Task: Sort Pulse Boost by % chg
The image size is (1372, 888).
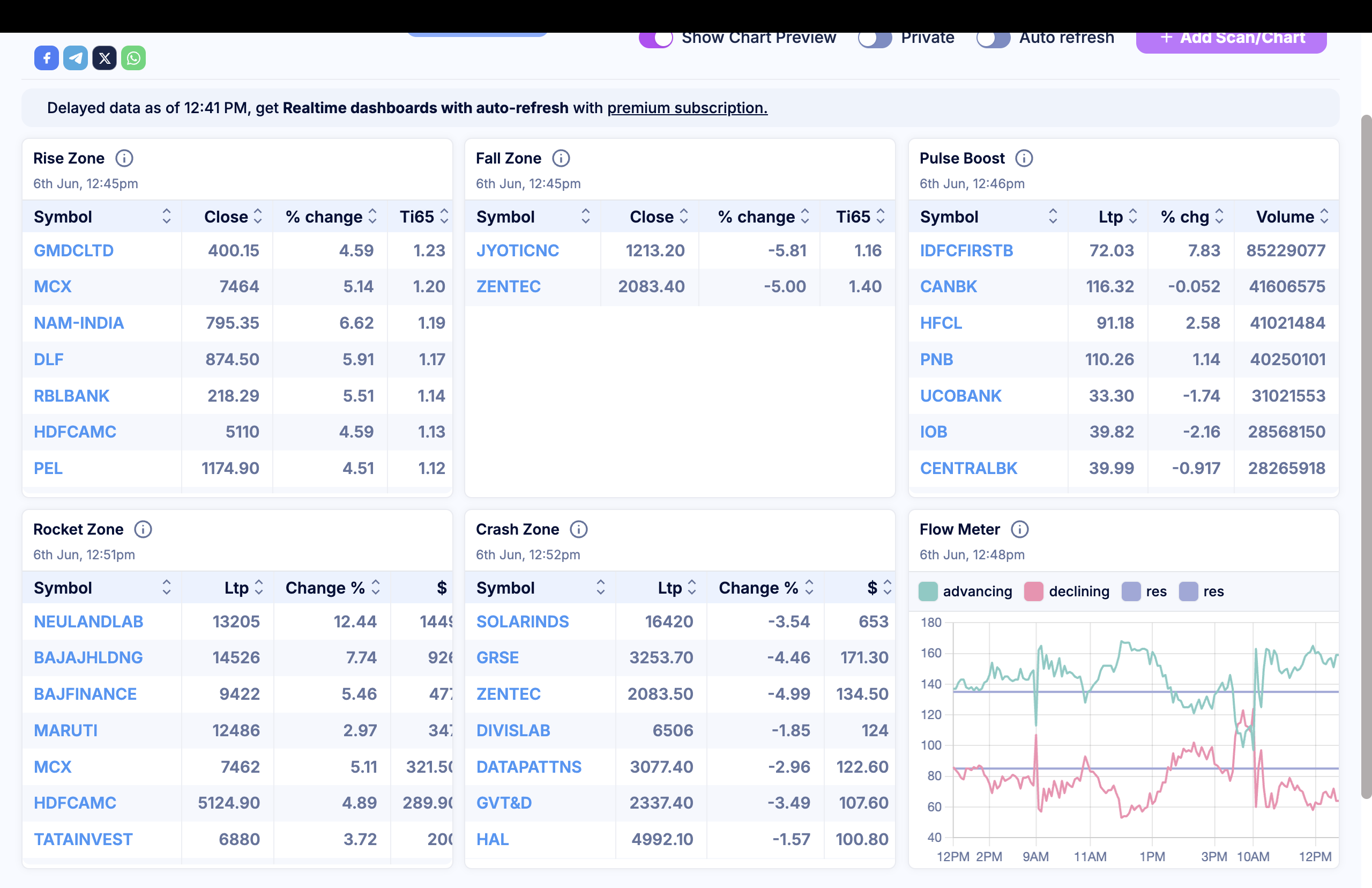Action: pos(1219,216)
